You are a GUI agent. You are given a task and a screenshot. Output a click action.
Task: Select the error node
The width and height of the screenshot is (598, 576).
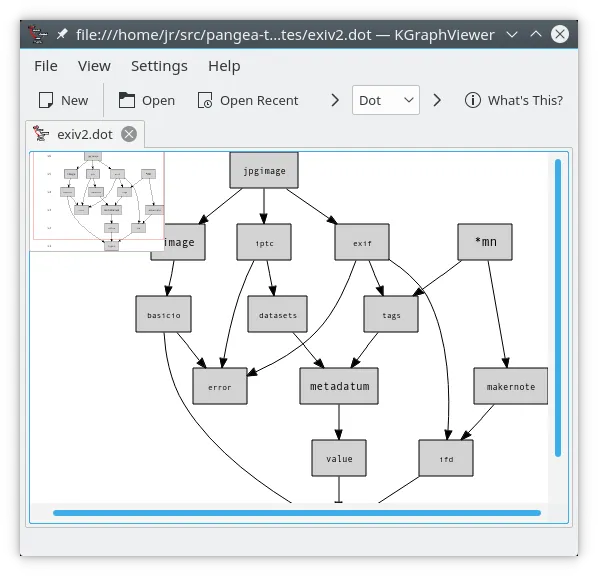coord(220,386)
